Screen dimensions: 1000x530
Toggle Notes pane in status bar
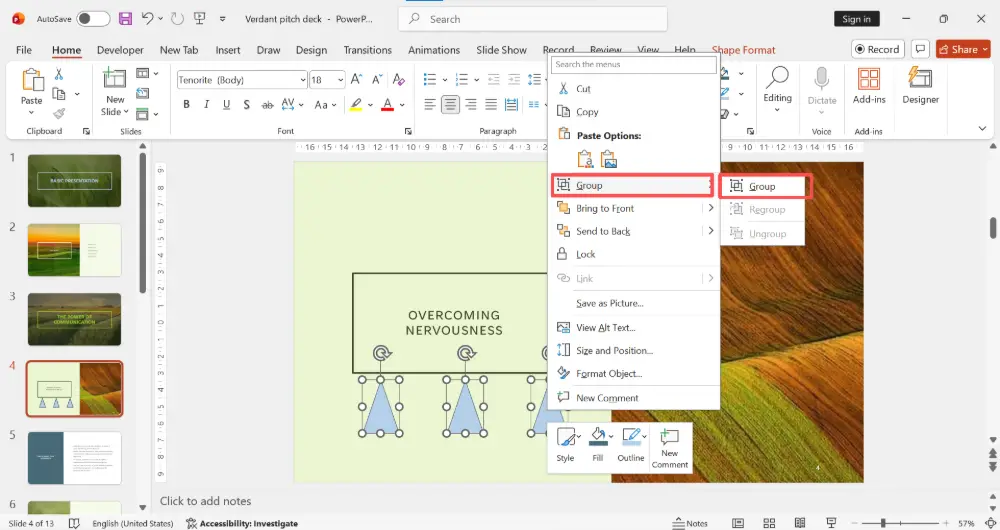(690, 523)
